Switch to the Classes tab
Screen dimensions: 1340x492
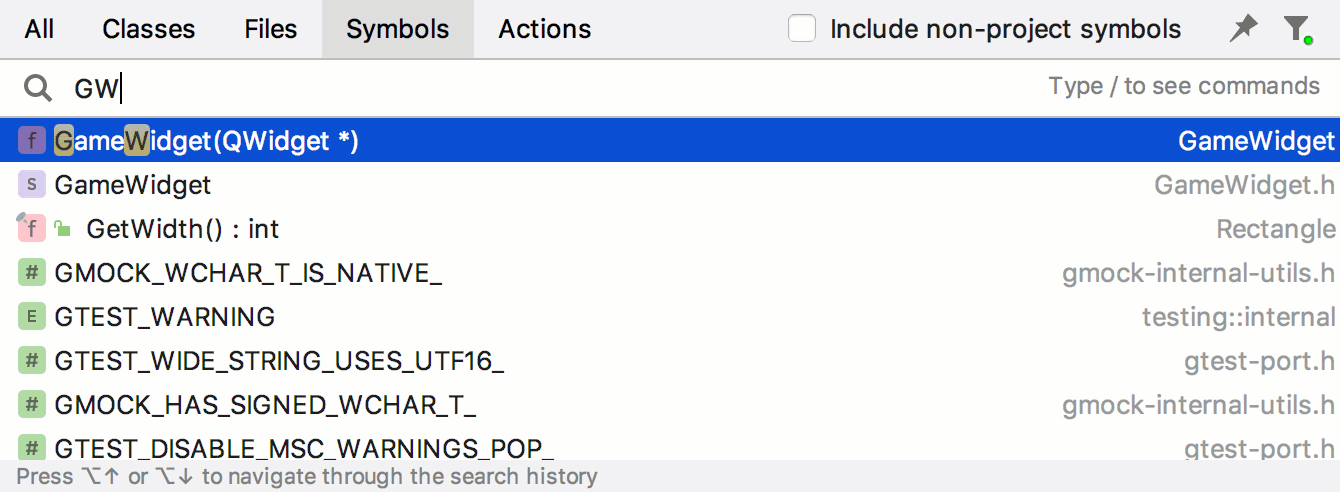[x=149, y=29]
